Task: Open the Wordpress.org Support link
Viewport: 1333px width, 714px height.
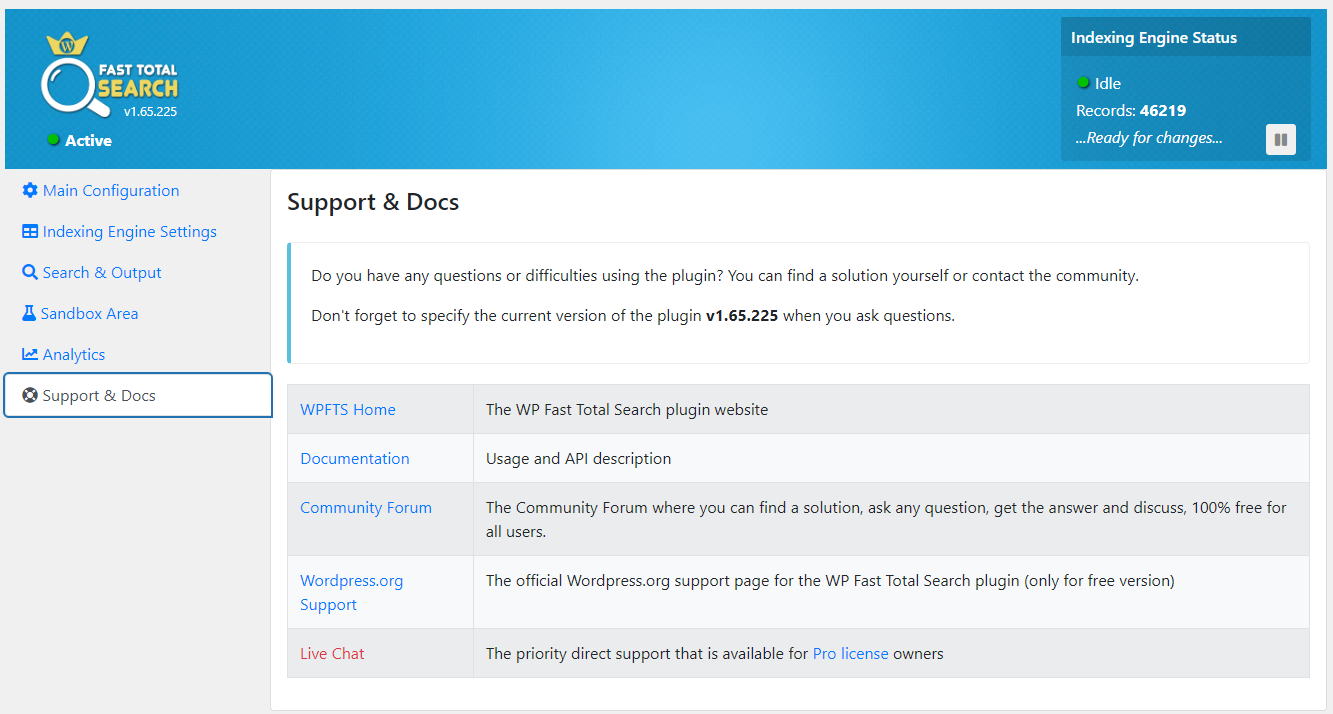Action: (352, 592)
